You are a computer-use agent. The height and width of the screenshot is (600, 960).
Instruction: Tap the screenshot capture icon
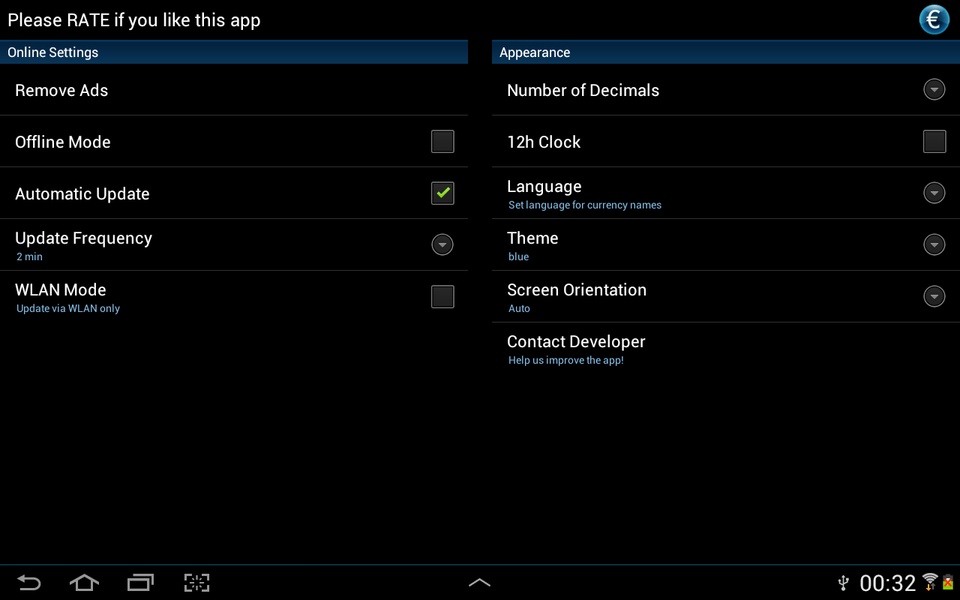coord(197,582)
